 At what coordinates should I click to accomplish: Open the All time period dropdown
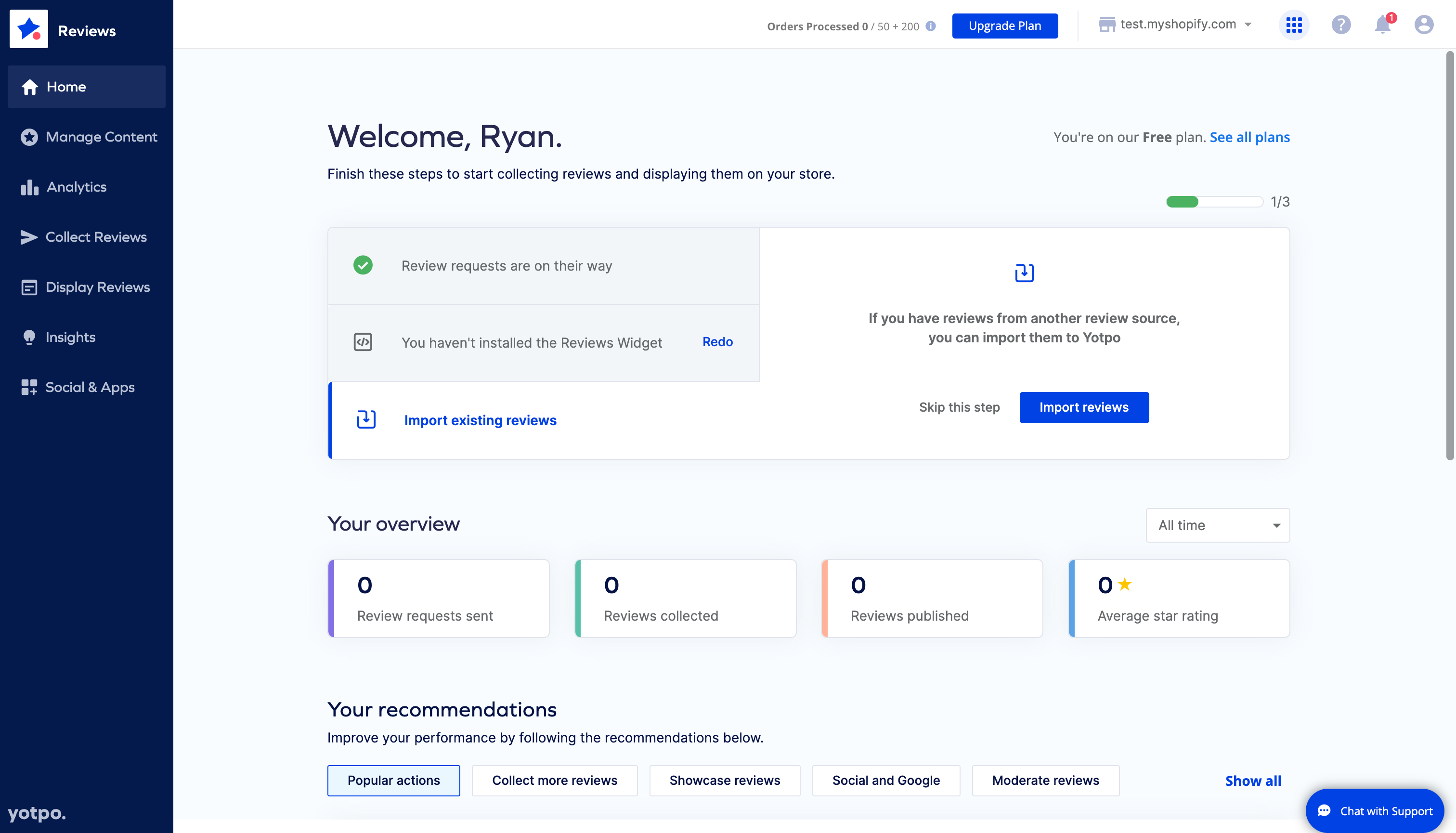click(x=1218, y=525)
